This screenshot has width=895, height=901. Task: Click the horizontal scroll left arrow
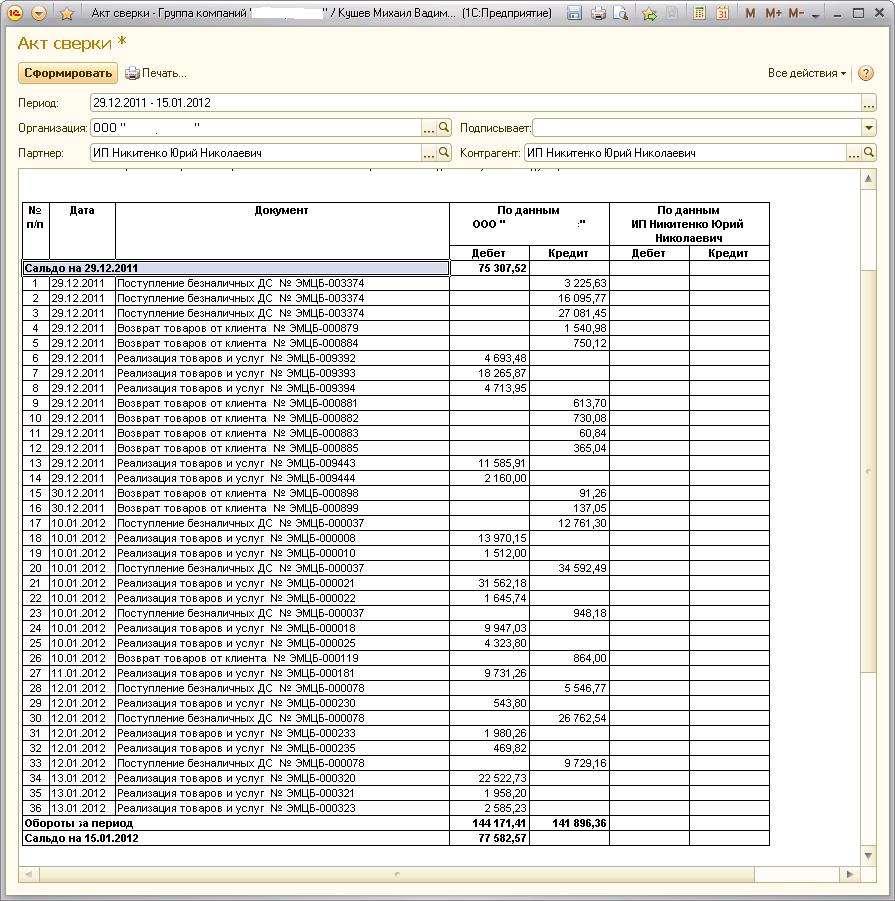click(28, 875)
